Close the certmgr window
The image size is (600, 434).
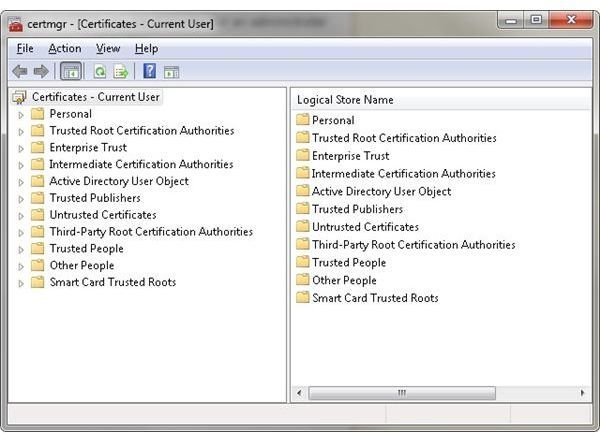[571, 20]
